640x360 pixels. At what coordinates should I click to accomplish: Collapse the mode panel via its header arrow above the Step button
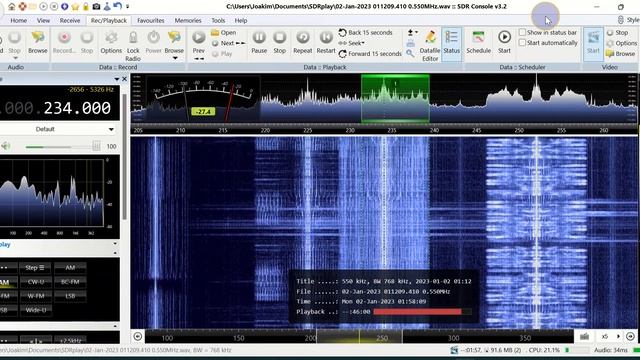coord(115,253)
